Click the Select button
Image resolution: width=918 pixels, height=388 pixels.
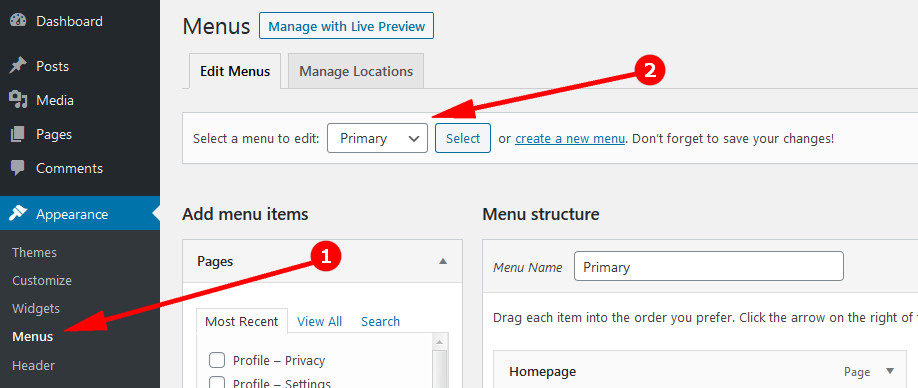click(463, 138)
